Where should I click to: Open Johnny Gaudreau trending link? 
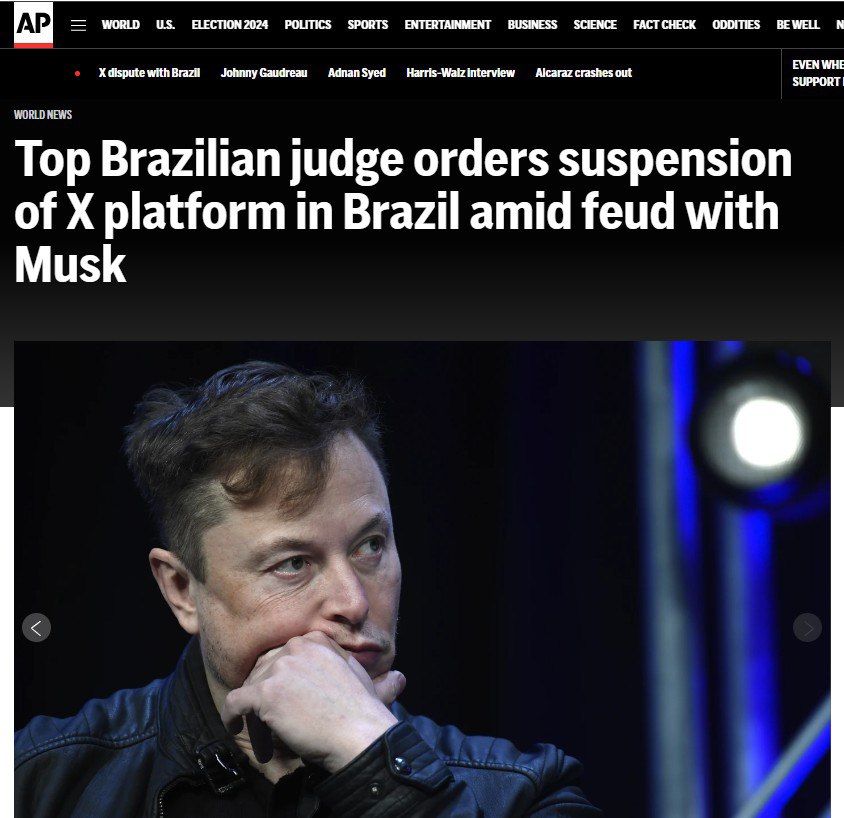click(x=264, y=73)
